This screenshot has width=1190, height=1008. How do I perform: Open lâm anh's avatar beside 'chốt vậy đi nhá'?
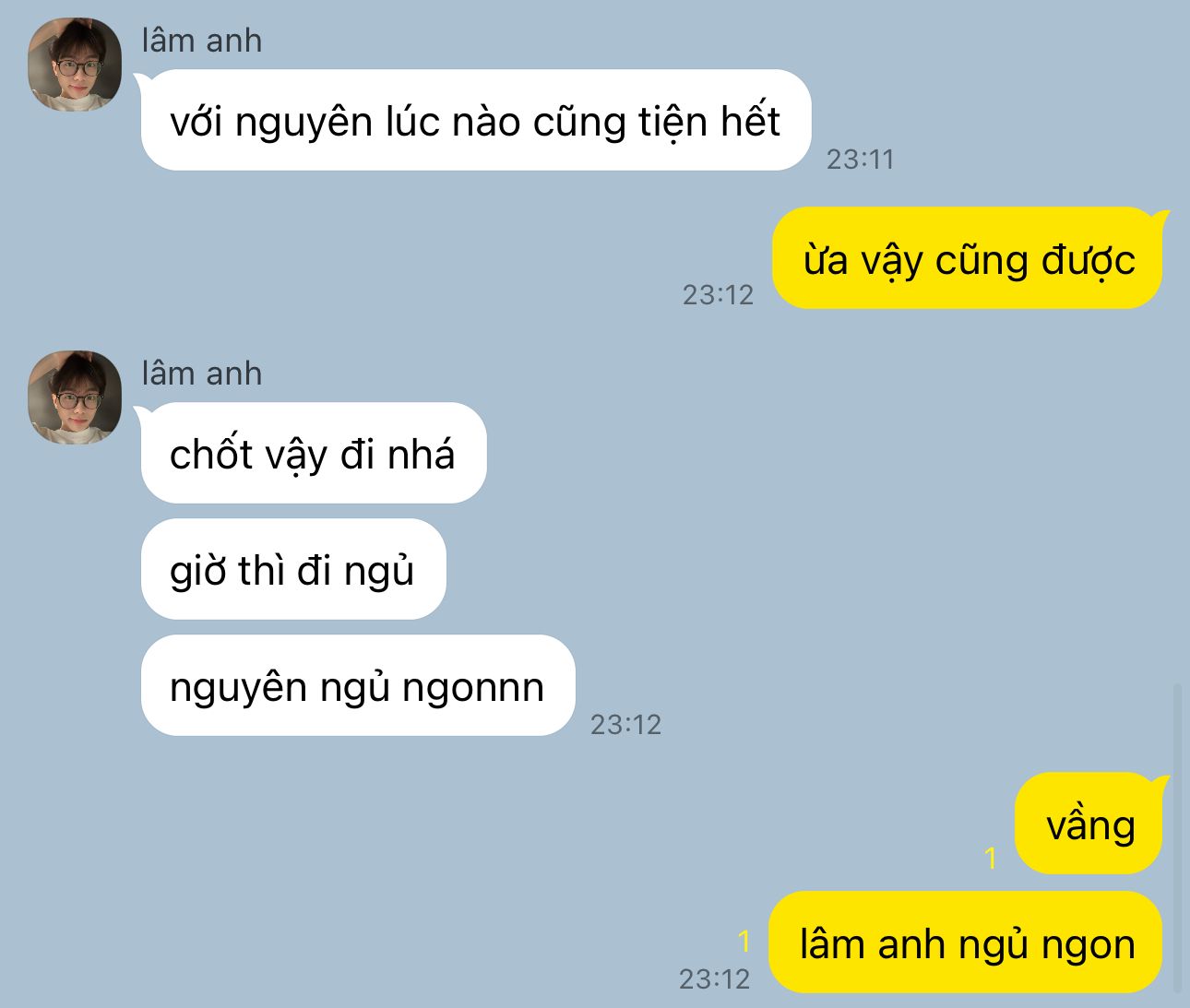(75, 397)
